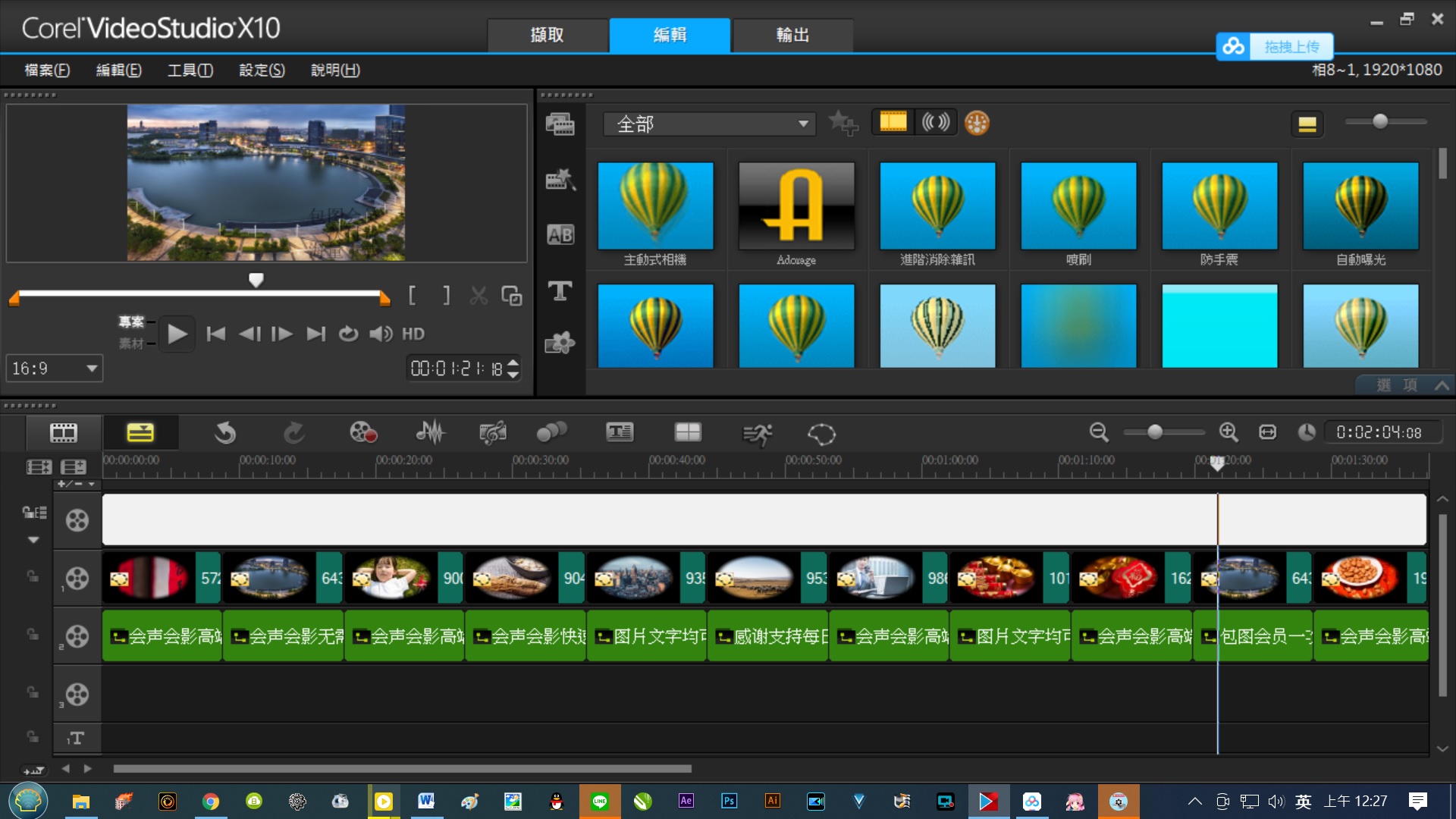The image size is (1456, 819).
Task: Open the Record/Capture option icon
Action: [363, 433]
